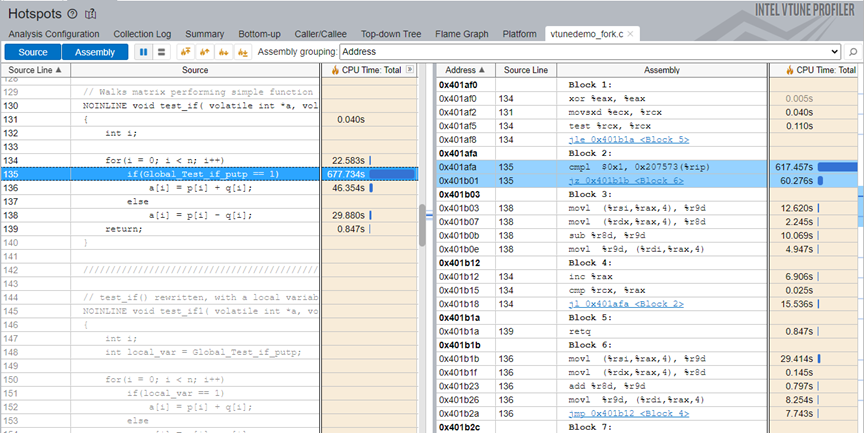Jump to the biggest hotspot icon

tap(185, 51)
